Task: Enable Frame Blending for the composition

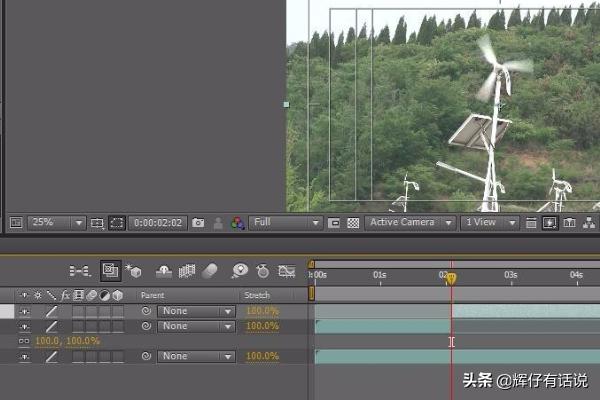Action: [187, 271]
